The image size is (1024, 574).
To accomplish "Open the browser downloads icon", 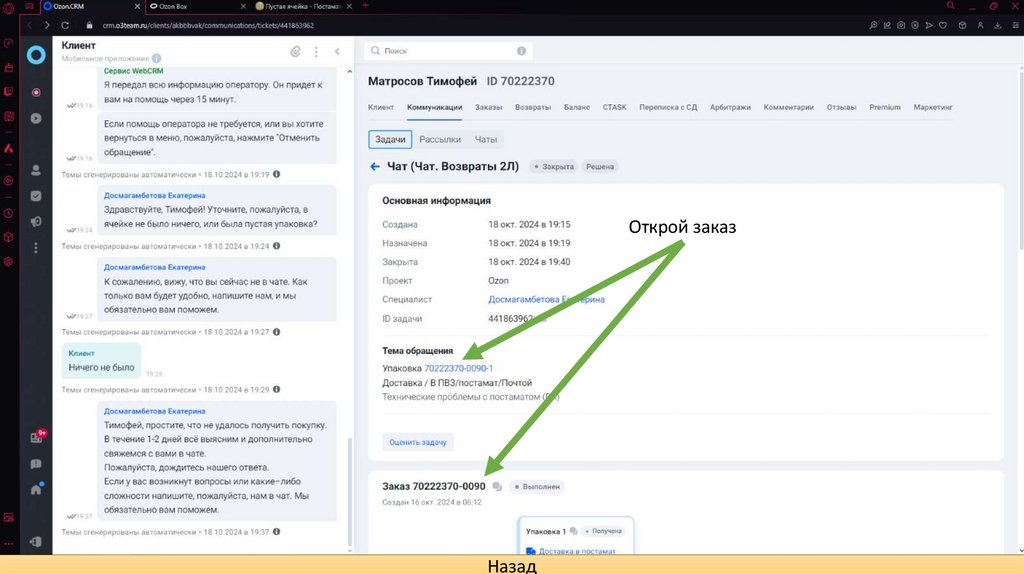I will click(x=997, y=25).
